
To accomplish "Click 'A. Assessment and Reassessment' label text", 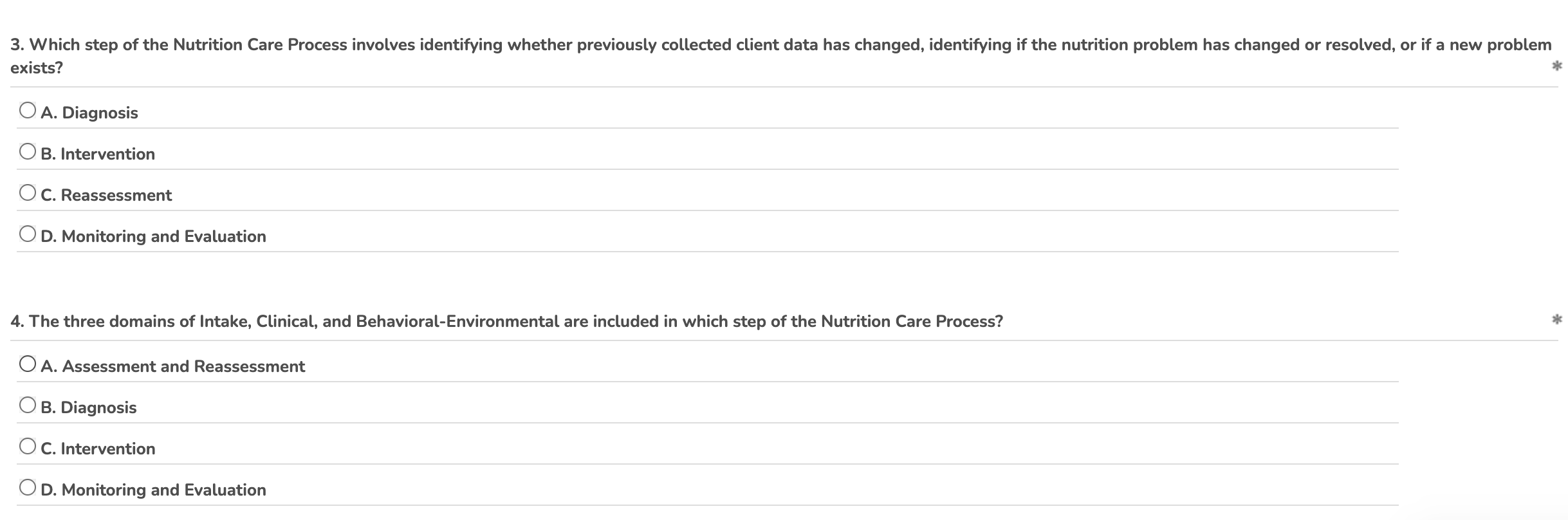I will click(172, 366).
